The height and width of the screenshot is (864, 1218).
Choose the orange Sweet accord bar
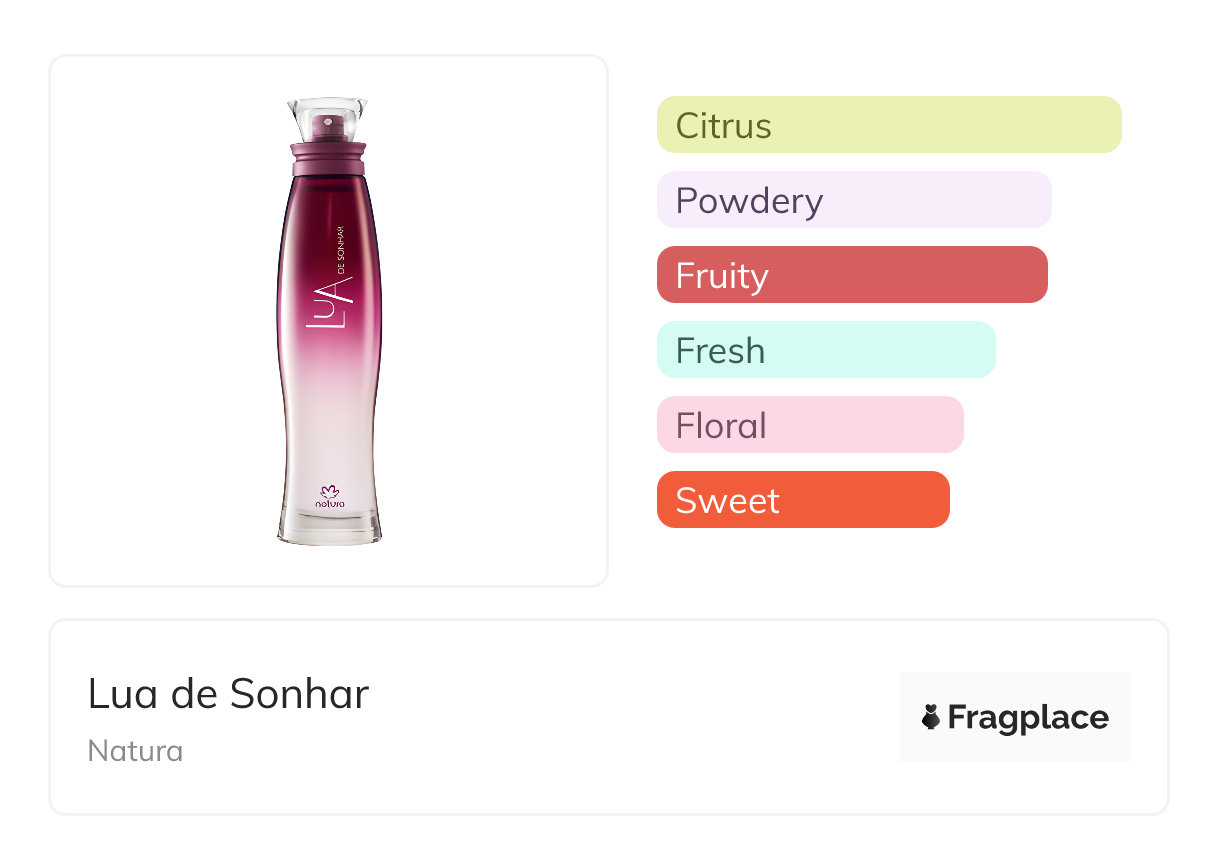[x=802, y=500]
